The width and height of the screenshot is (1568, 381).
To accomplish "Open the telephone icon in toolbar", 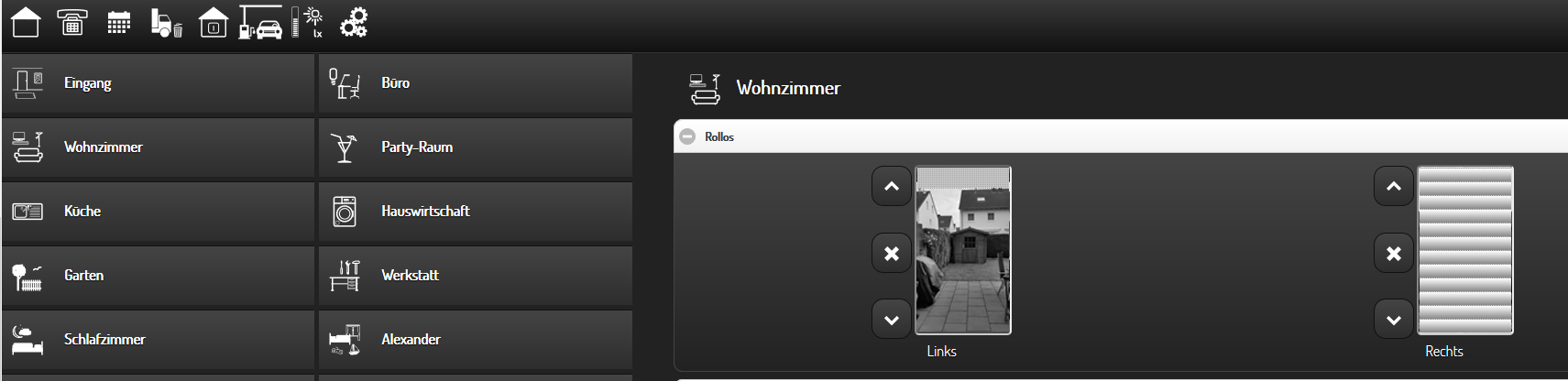I will 72,22.
